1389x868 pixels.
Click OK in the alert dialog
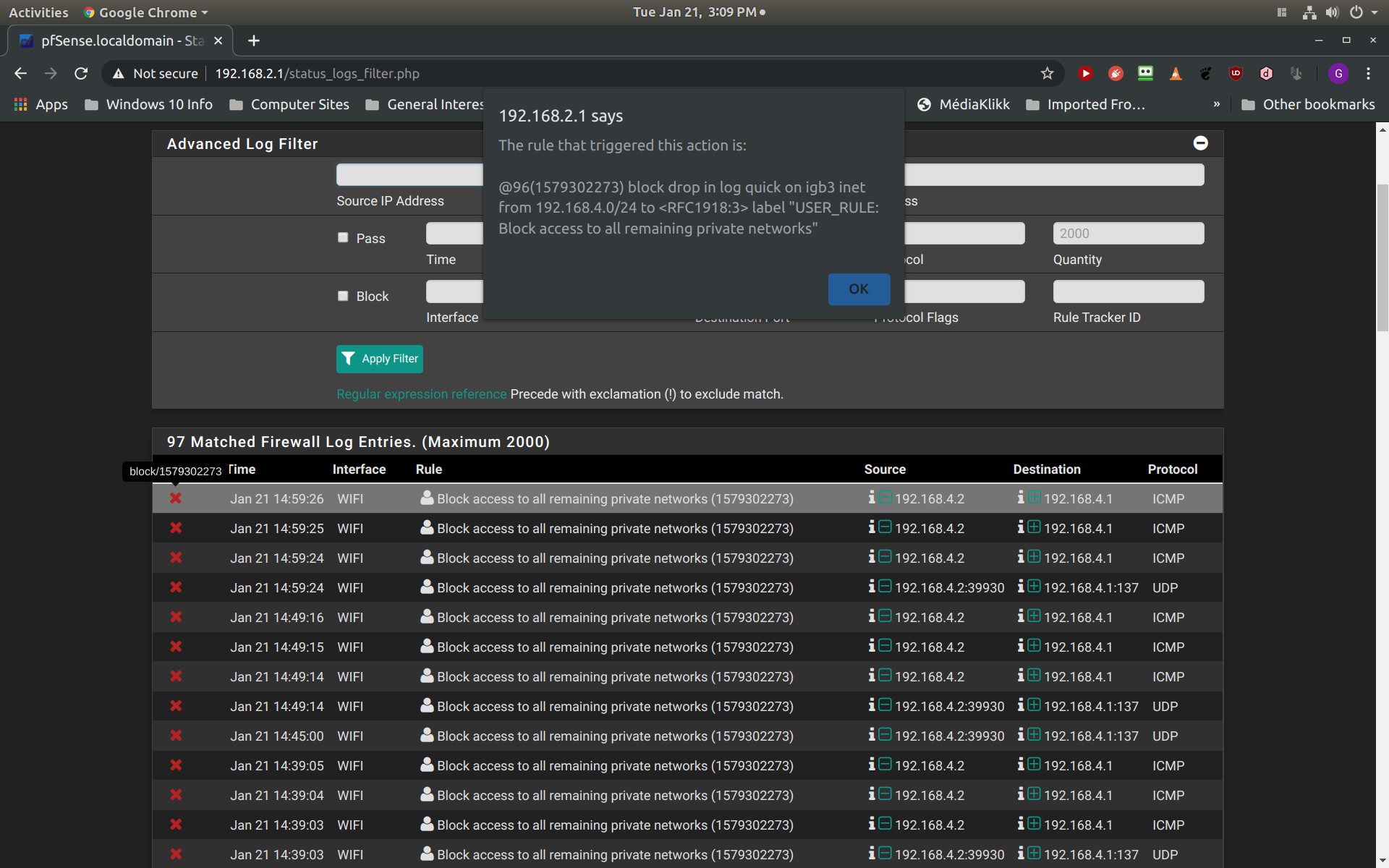pyautogui.click(x=859, y=289)
